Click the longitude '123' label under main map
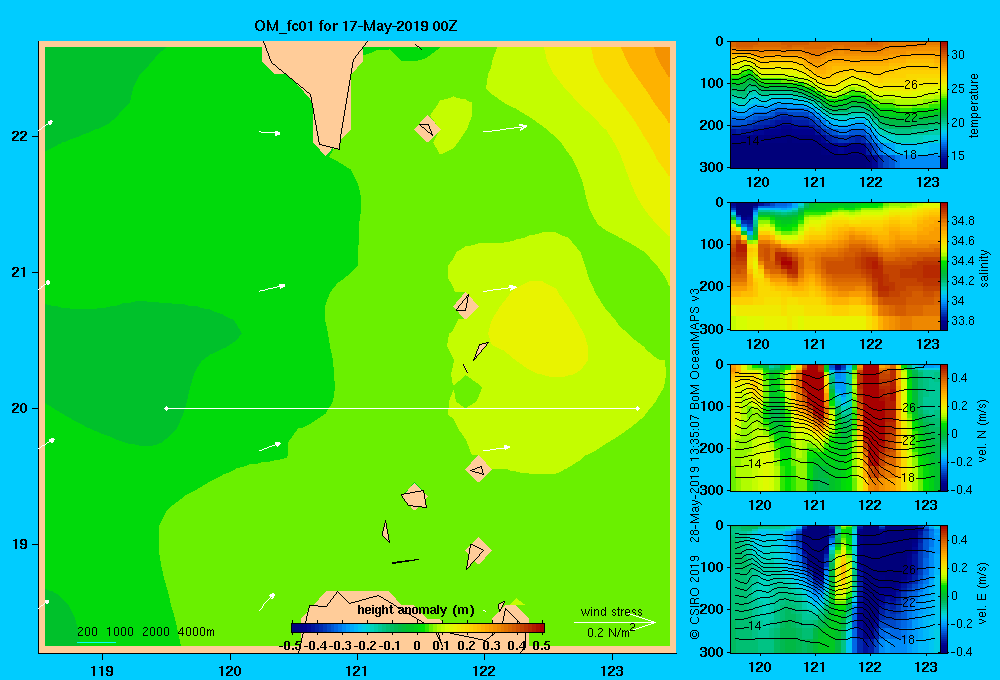The width and height of the screenshot is (1000, 680). pos(612,670)
